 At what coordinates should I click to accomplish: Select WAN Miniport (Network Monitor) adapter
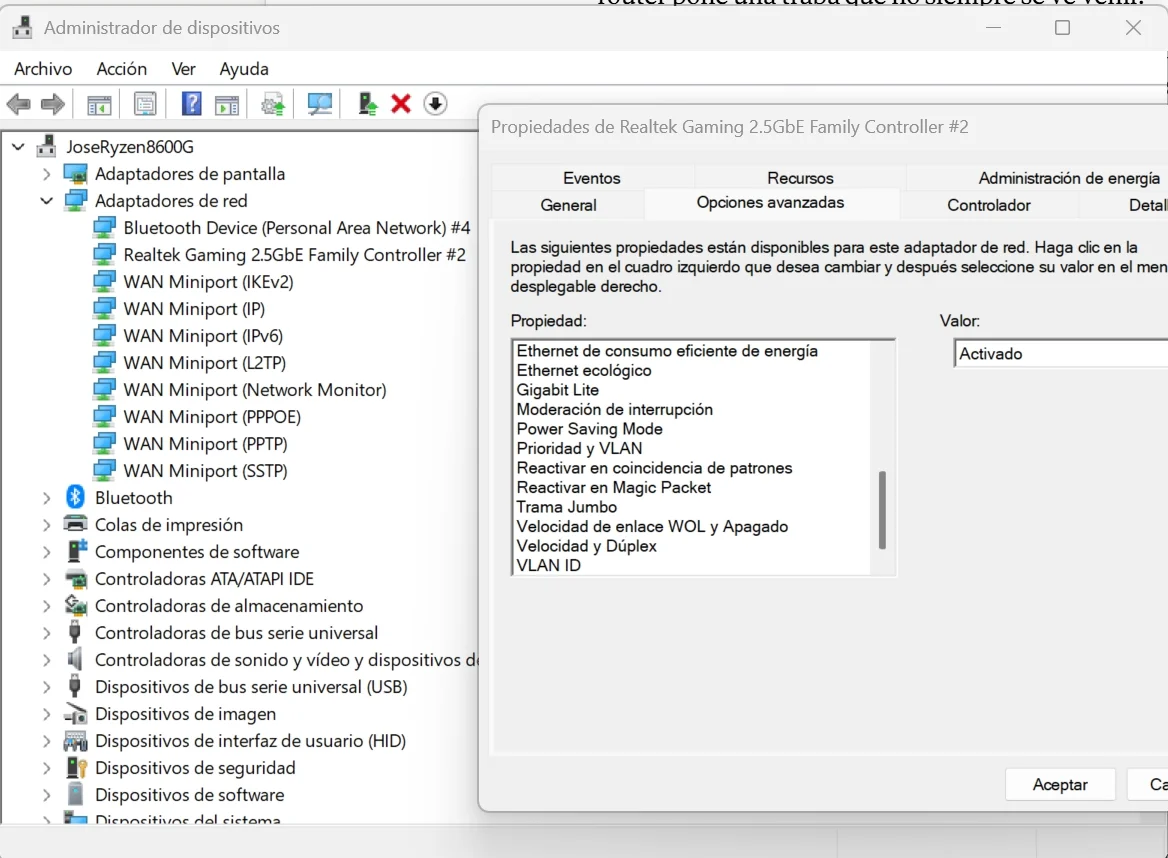point(255,390)
